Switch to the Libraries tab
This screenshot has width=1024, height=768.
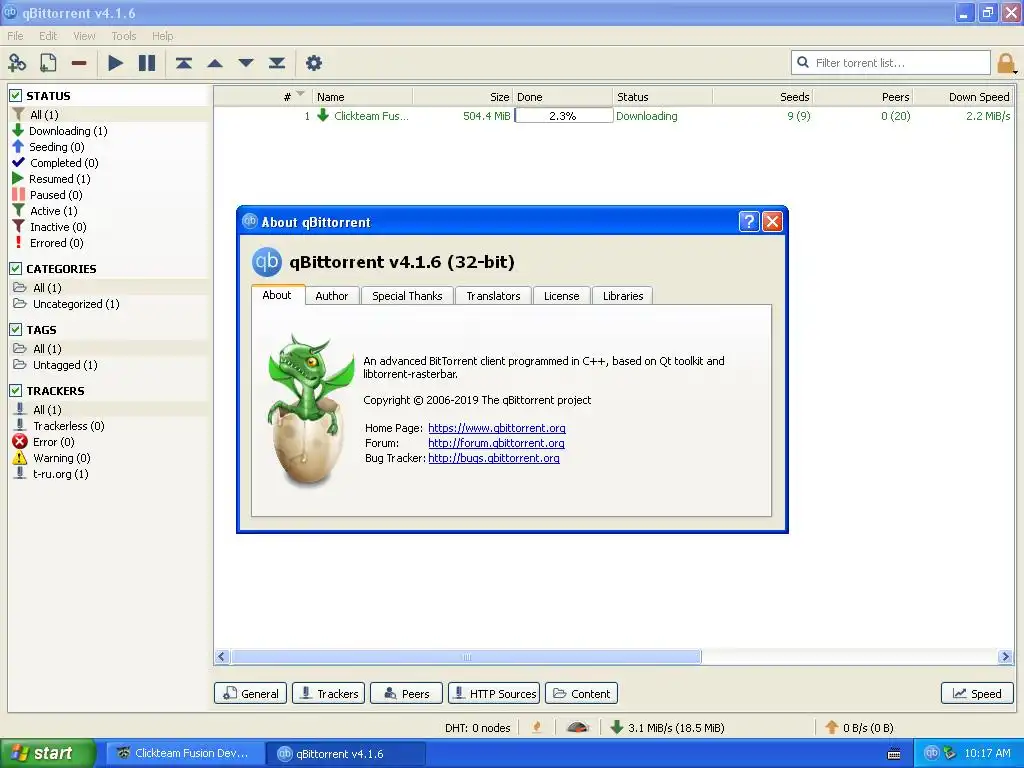pos(623,296)
